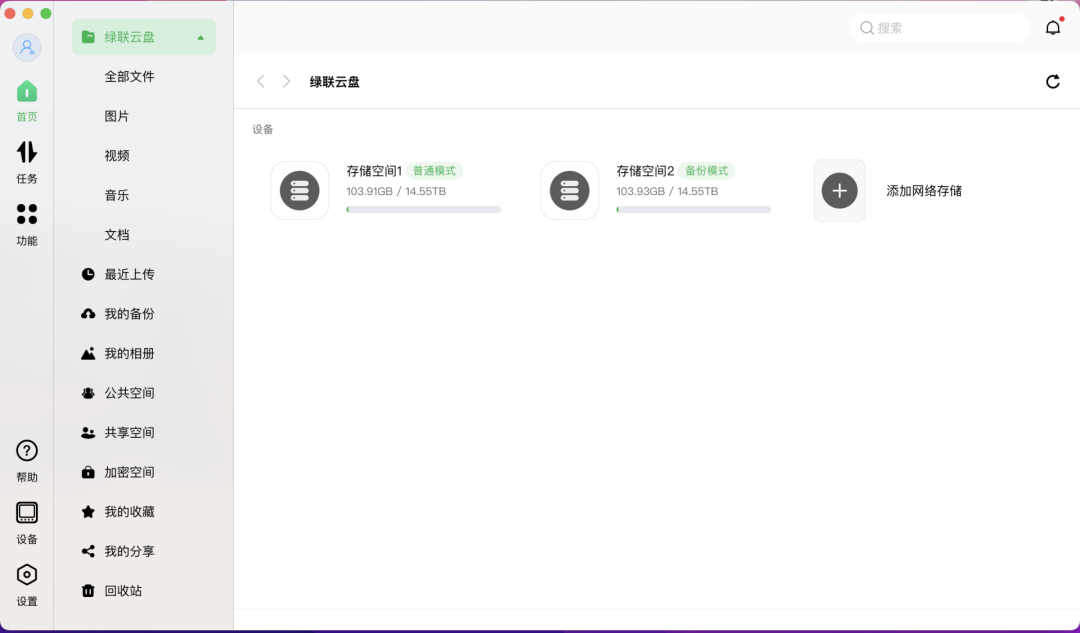
Task: Click the 存储空间2 usage progress bar
Action: 694,209
